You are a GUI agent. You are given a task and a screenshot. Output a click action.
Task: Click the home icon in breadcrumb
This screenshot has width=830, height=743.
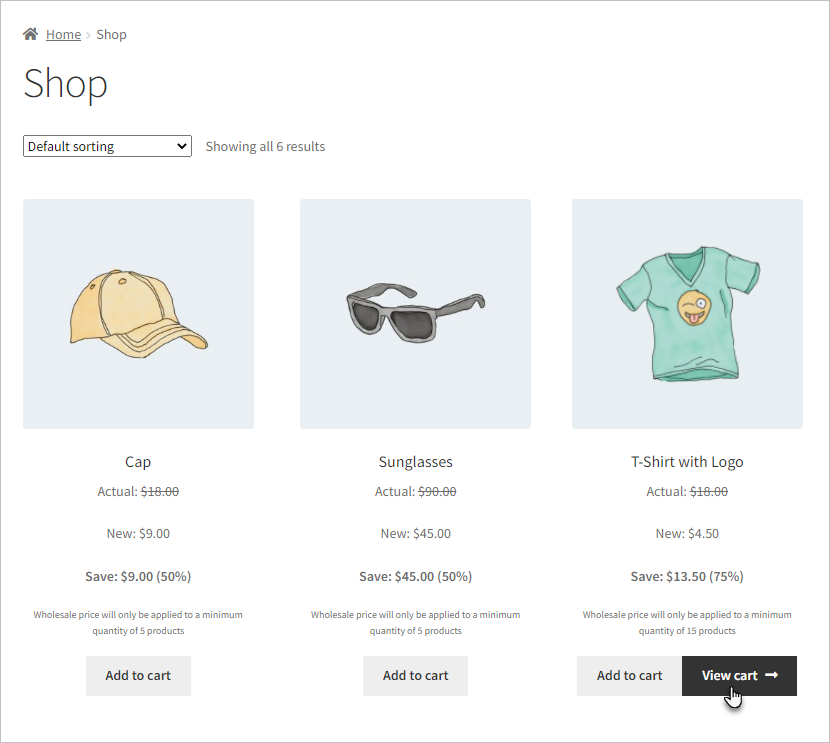(x=31, y=34)
